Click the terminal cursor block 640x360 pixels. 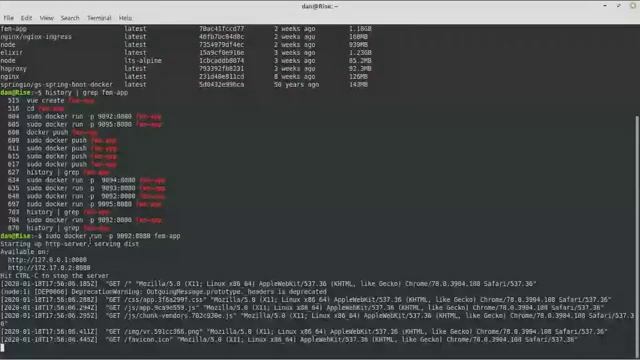2,348
